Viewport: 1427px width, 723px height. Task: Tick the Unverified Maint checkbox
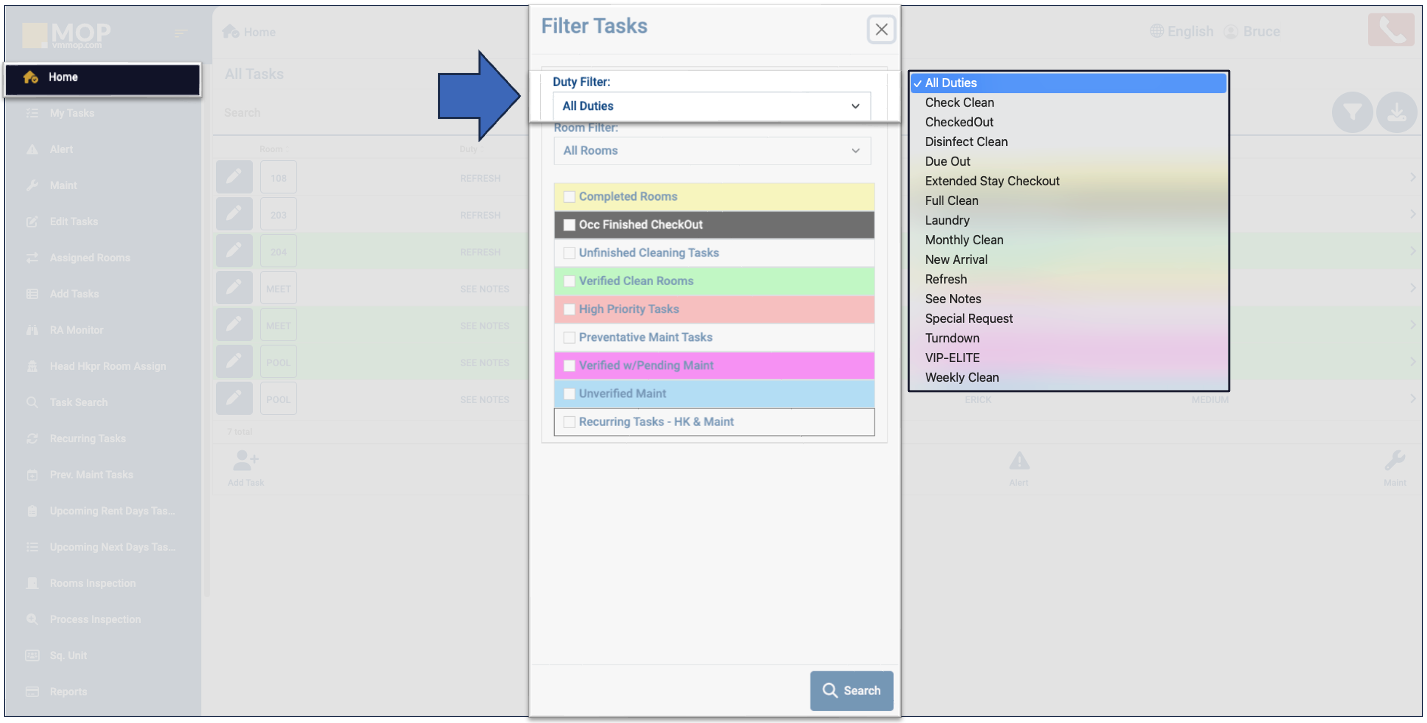click(569, 394)
